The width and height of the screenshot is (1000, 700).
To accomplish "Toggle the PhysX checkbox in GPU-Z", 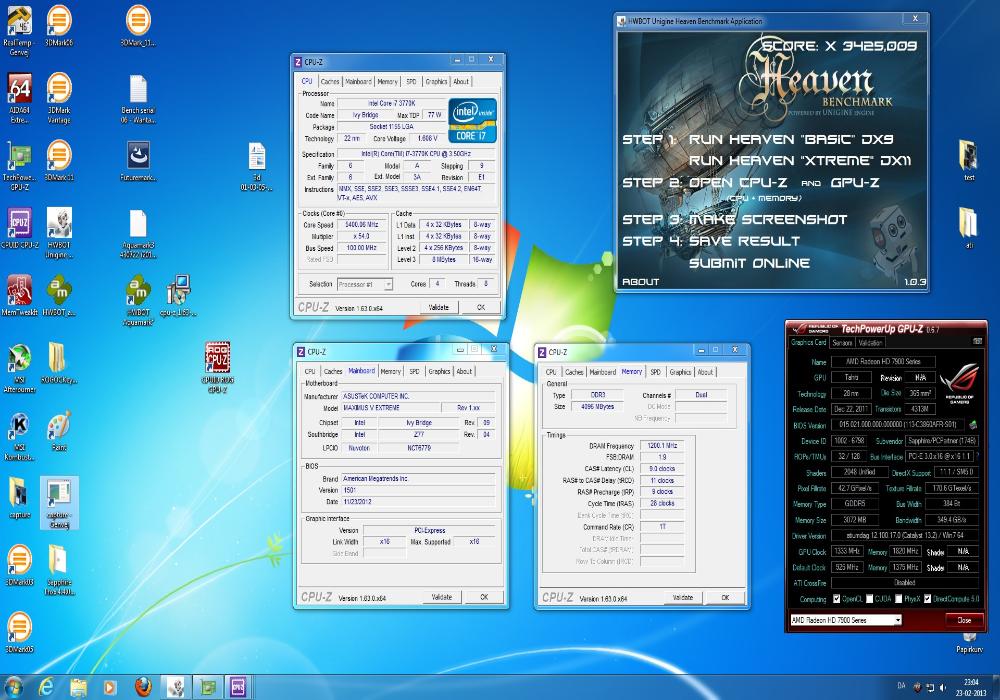I will [898, 599].
